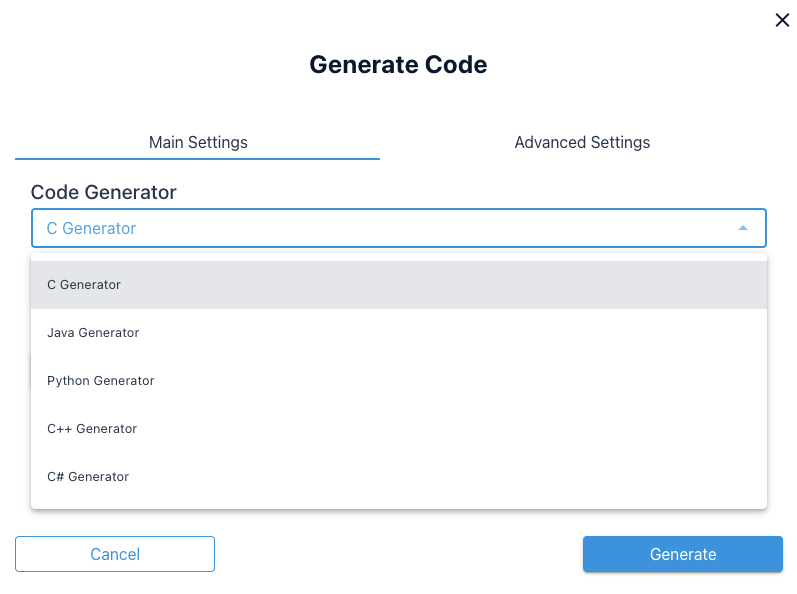Choose C# Generator in the list
Screen dimensions: 797x594
click(88, 477)
